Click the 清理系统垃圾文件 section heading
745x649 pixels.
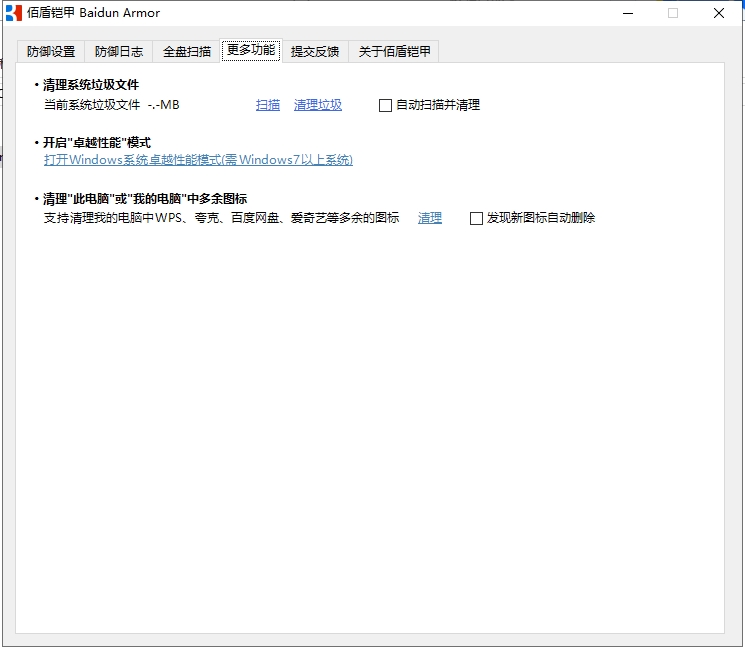tap(90, 85)
